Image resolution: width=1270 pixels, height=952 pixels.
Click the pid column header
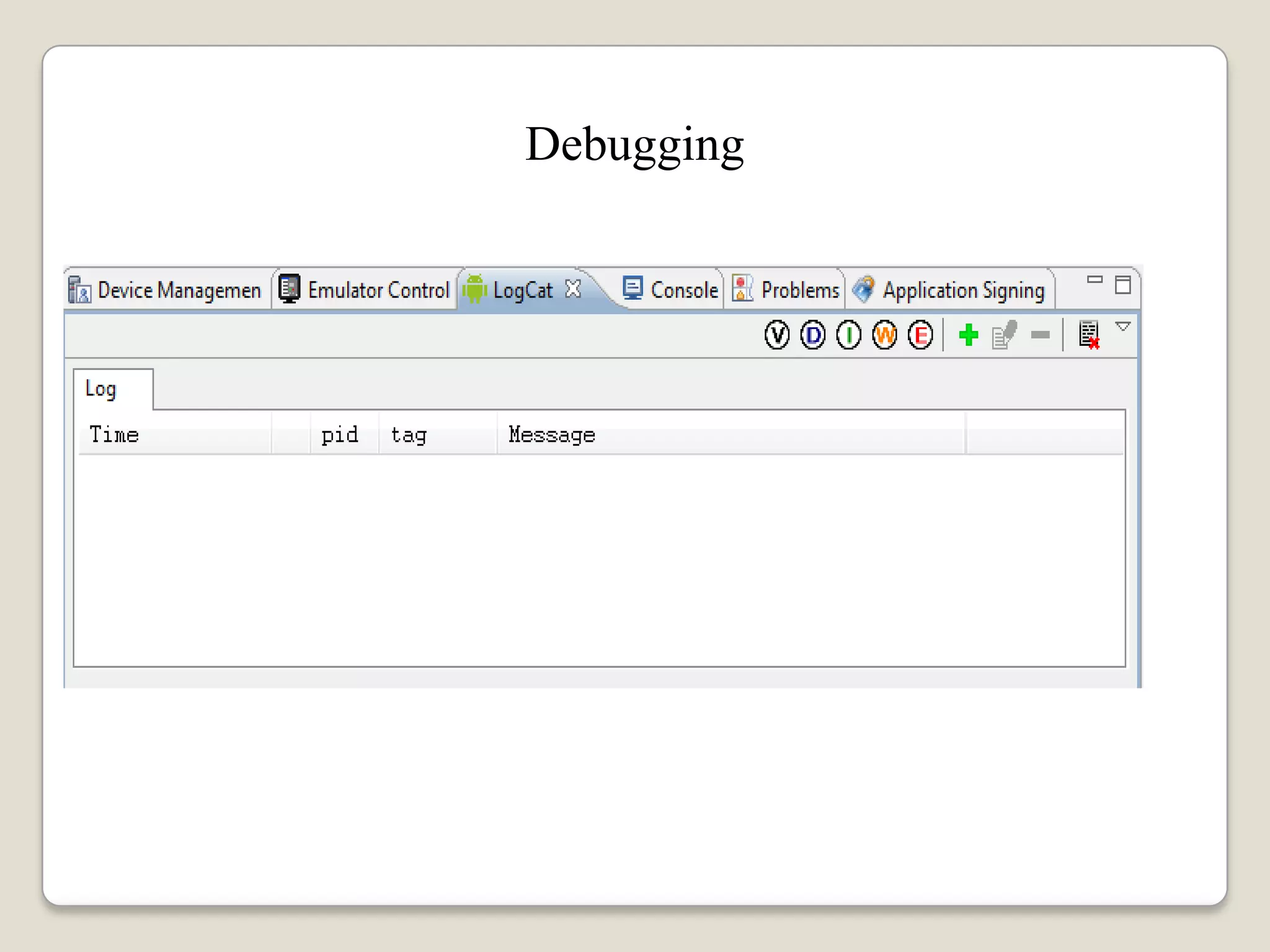345,434
